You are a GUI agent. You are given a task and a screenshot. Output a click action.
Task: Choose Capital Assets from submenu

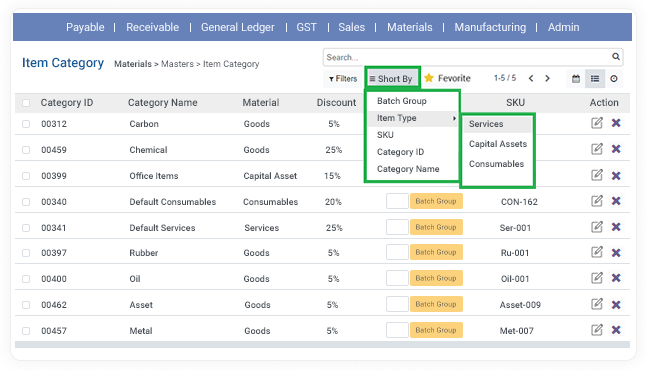(x=498, y=144)
